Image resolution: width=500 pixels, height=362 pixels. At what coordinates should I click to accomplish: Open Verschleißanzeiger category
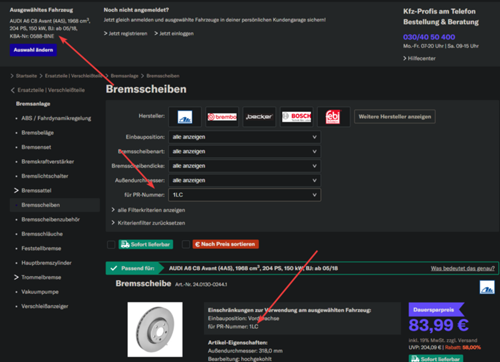click(45, 306)
